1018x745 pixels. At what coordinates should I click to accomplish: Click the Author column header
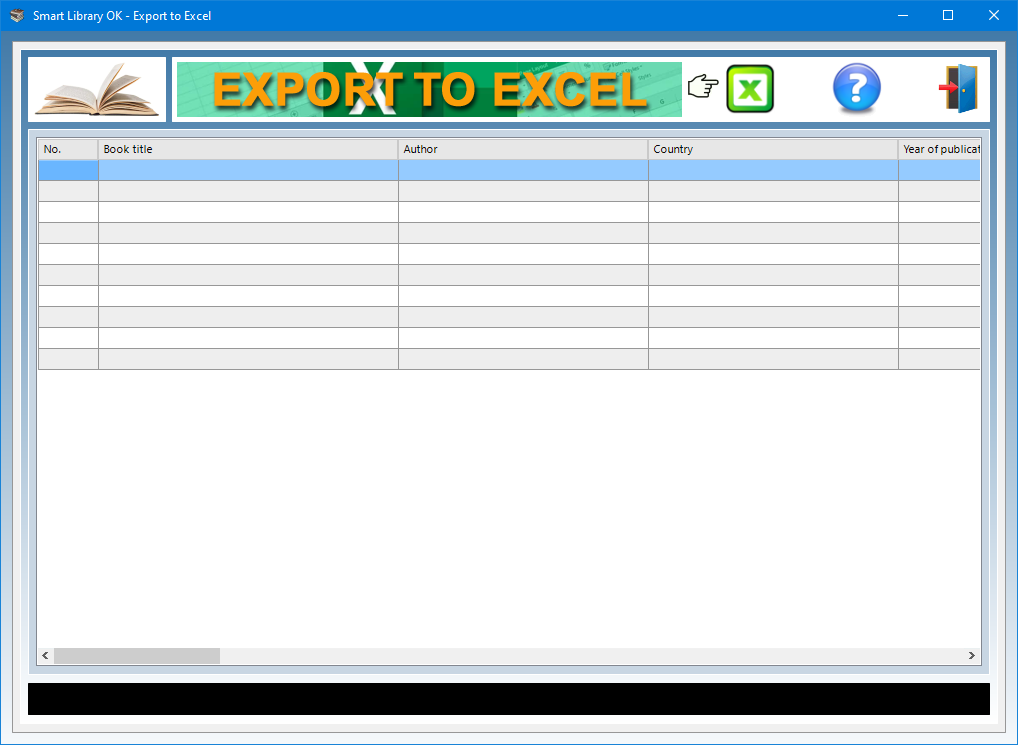pyautogui.click(x=523, y=149)
